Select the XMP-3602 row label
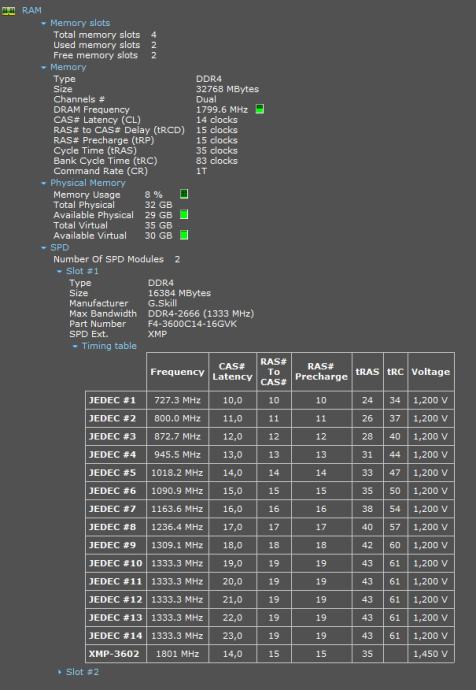Viewport: 476px width, 690px height. pos(116,654)
